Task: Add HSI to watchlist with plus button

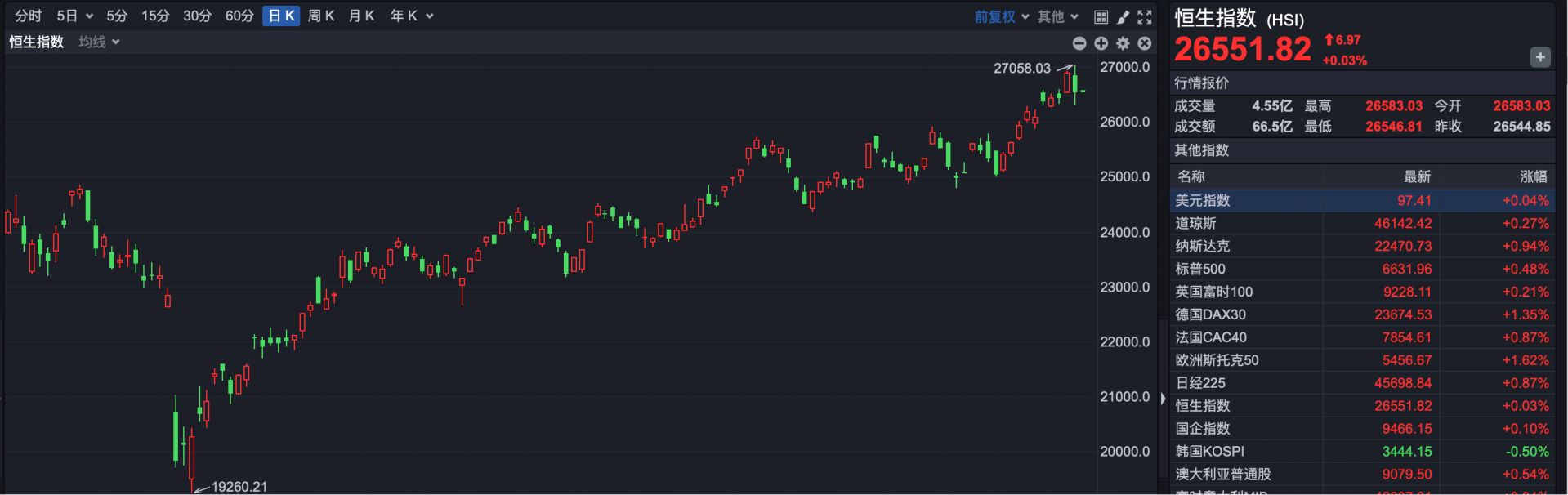Action: coord(1539,57)
